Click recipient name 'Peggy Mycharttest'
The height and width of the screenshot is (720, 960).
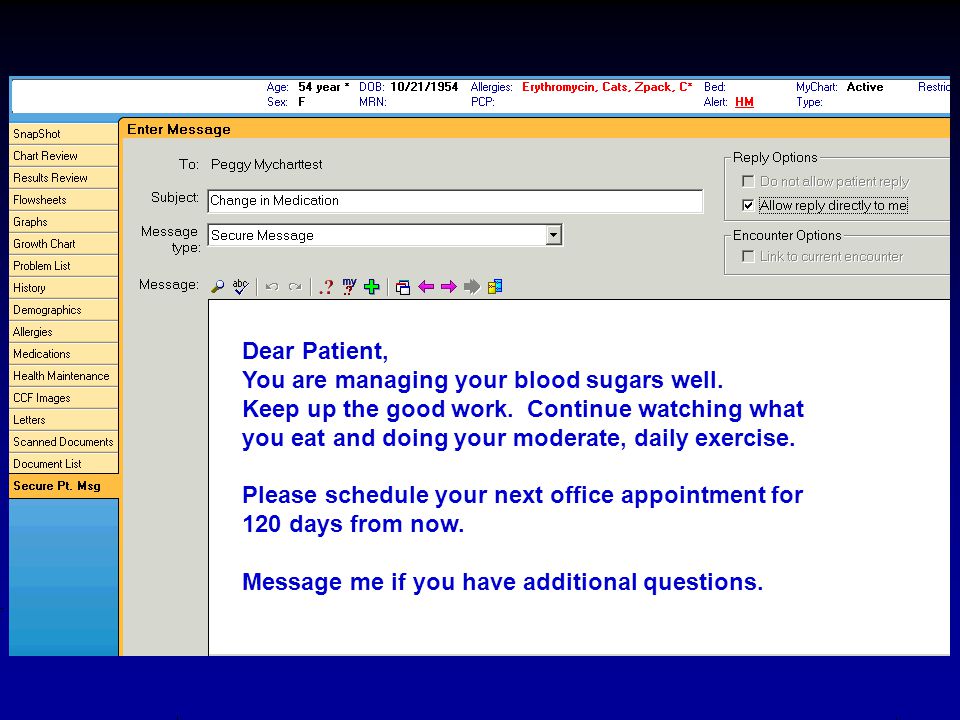coord(266,165)
